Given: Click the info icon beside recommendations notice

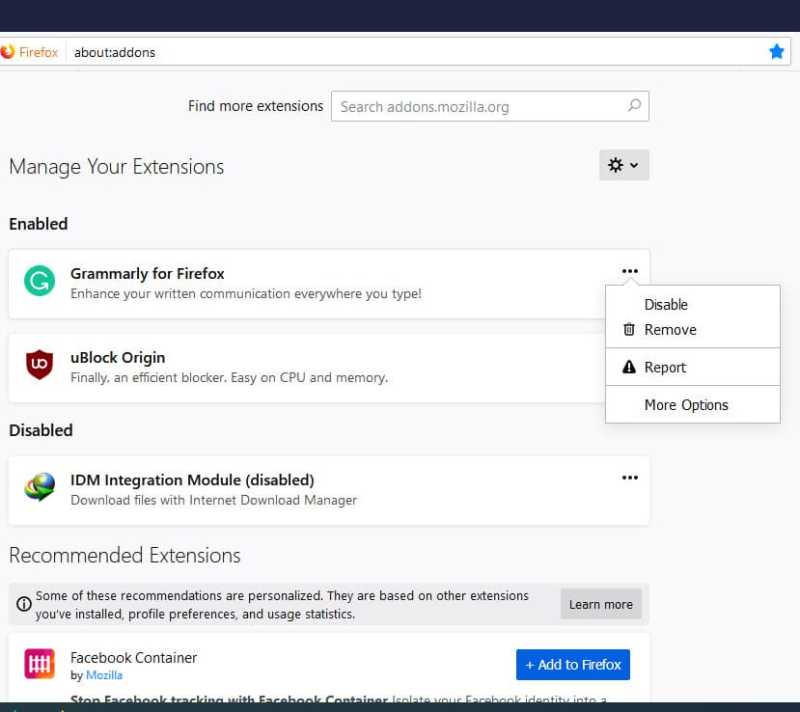Looking at the screenshot, I should (22, 603).
